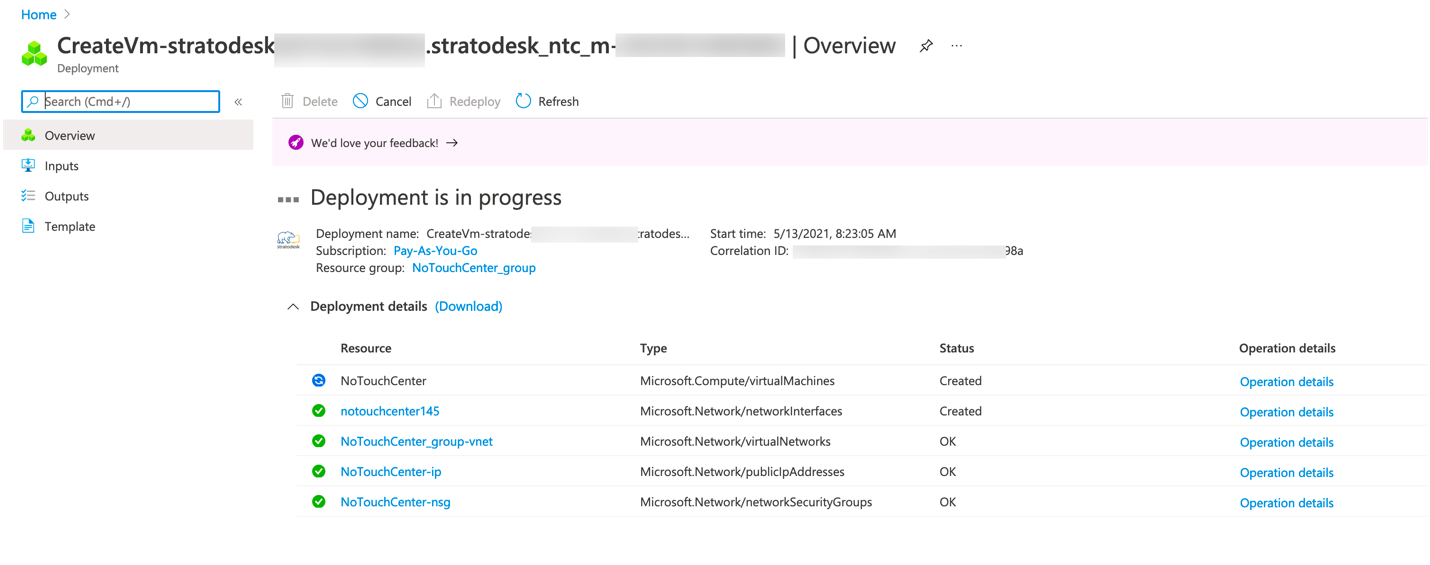Open the NoTouchCenter_group resource group link
The width and height of the screenshot is (1430, 565).
tap(474, 268)
